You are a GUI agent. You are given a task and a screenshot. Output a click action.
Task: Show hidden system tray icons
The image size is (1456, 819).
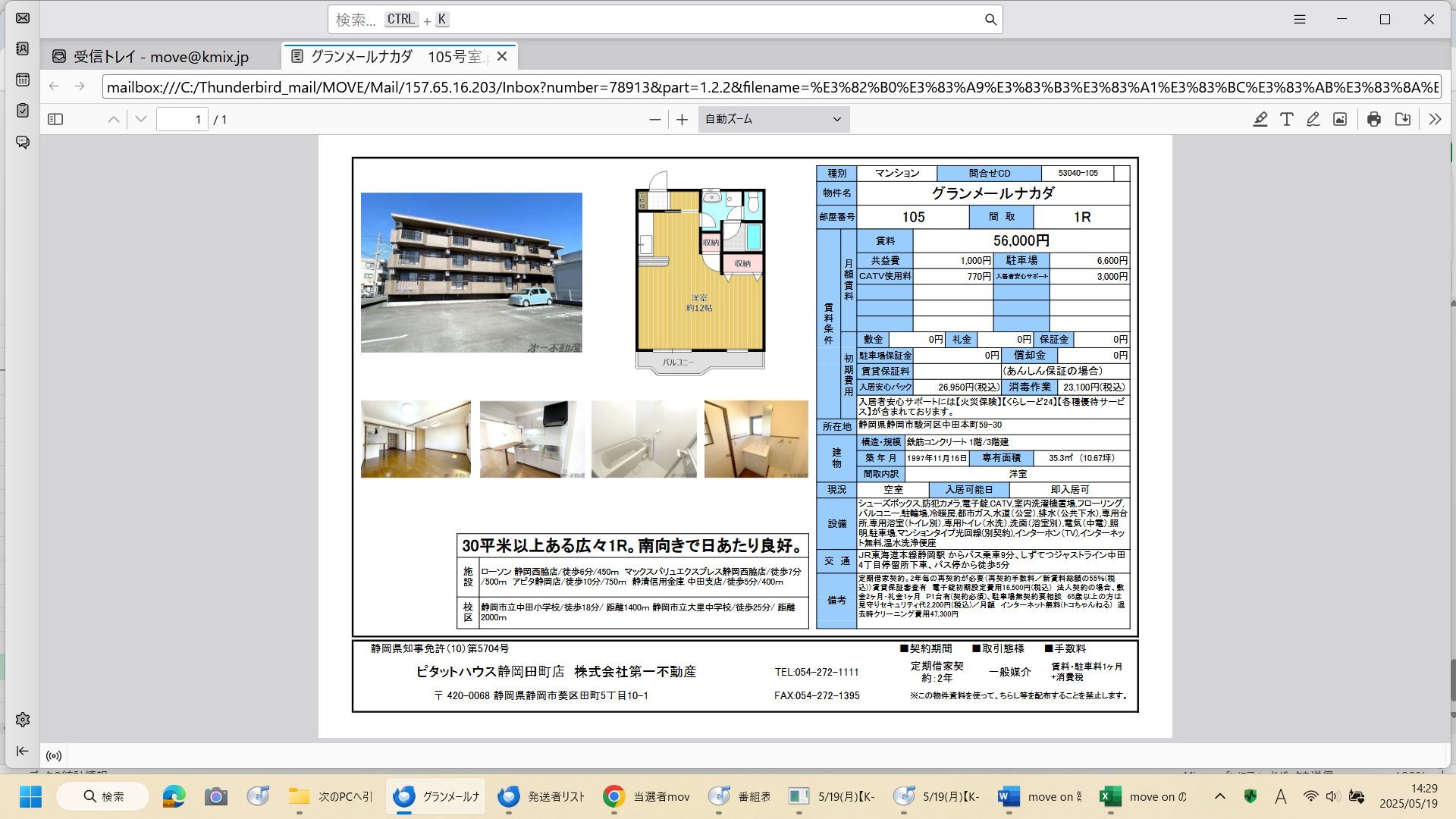1219,796
